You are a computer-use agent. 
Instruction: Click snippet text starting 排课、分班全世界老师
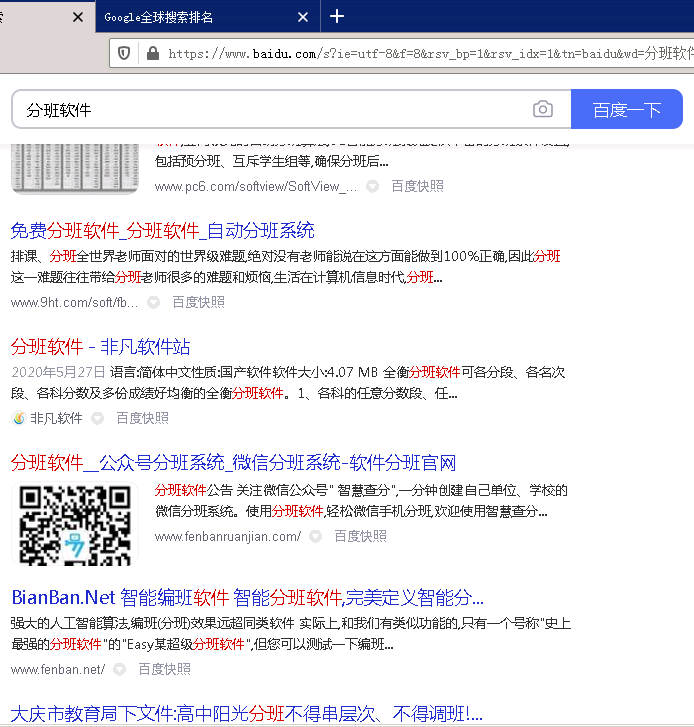pyautogui.click(x=286, y=267)
